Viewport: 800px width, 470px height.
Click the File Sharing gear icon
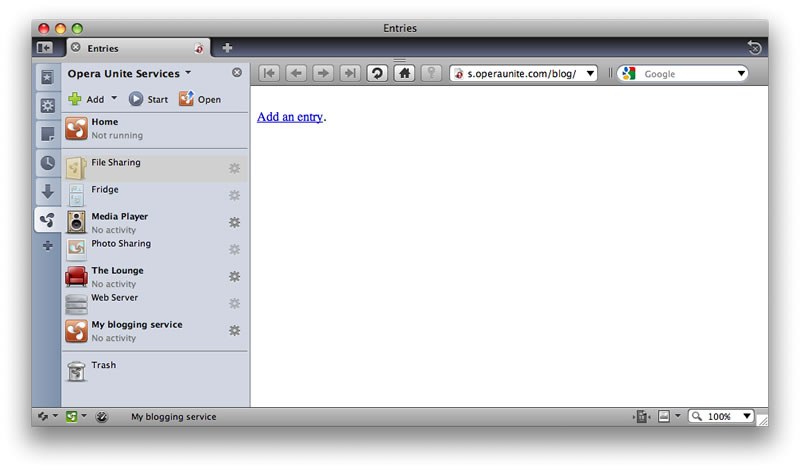pyautogui.click(x=234, y=168)
